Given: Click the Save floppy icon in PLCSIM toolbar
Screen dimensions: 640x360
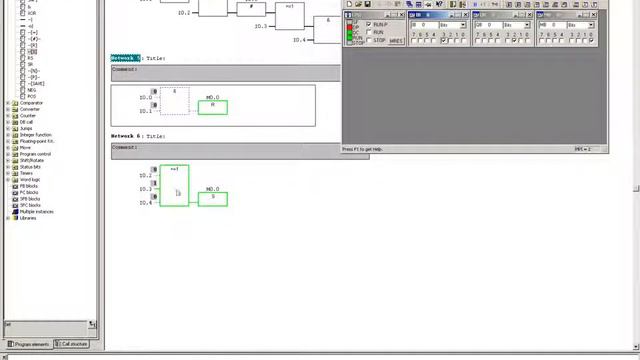Looking at the screenshot, I should [367, 4].
